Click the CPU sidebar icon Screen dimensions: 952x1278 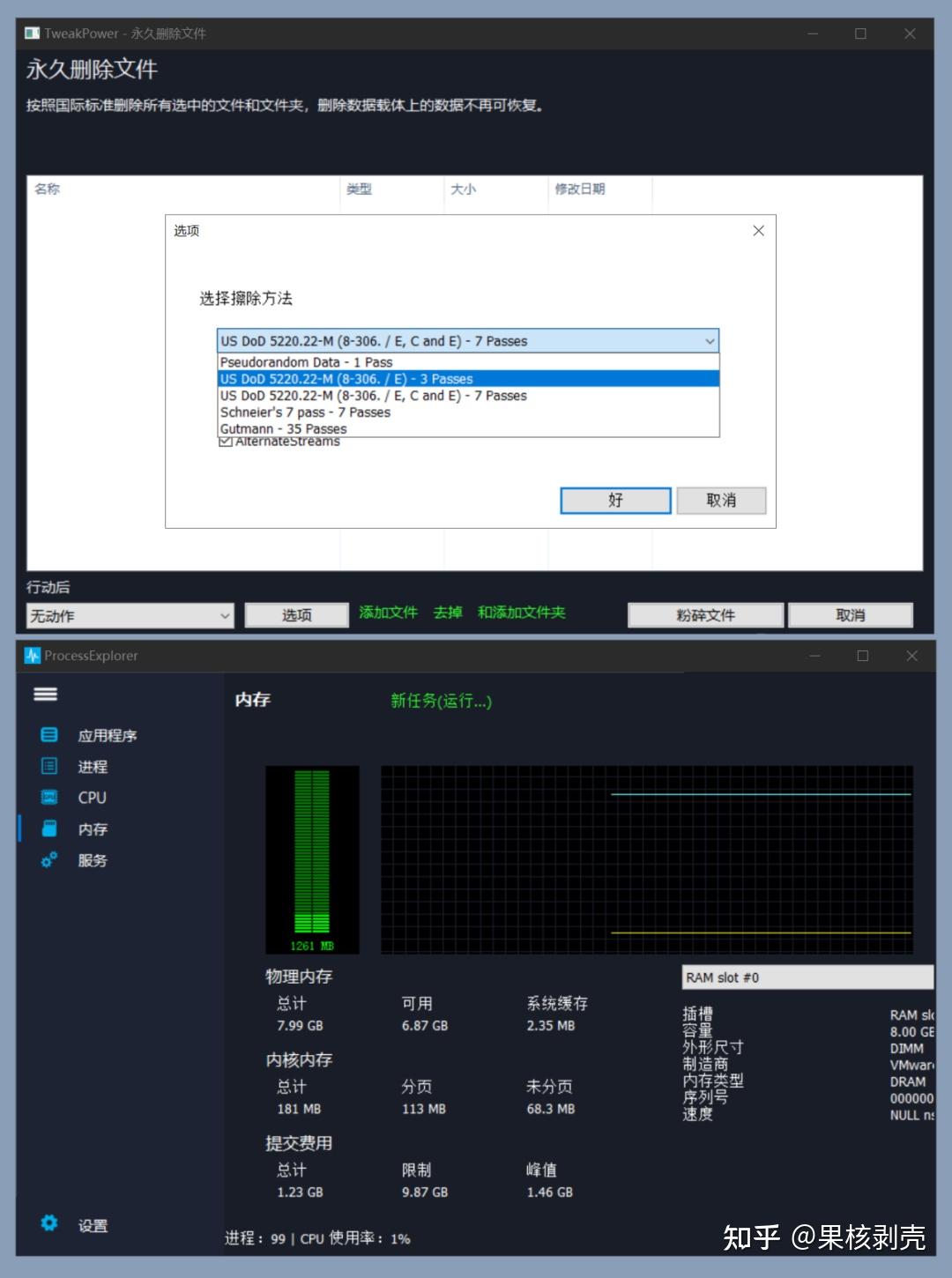49,797
